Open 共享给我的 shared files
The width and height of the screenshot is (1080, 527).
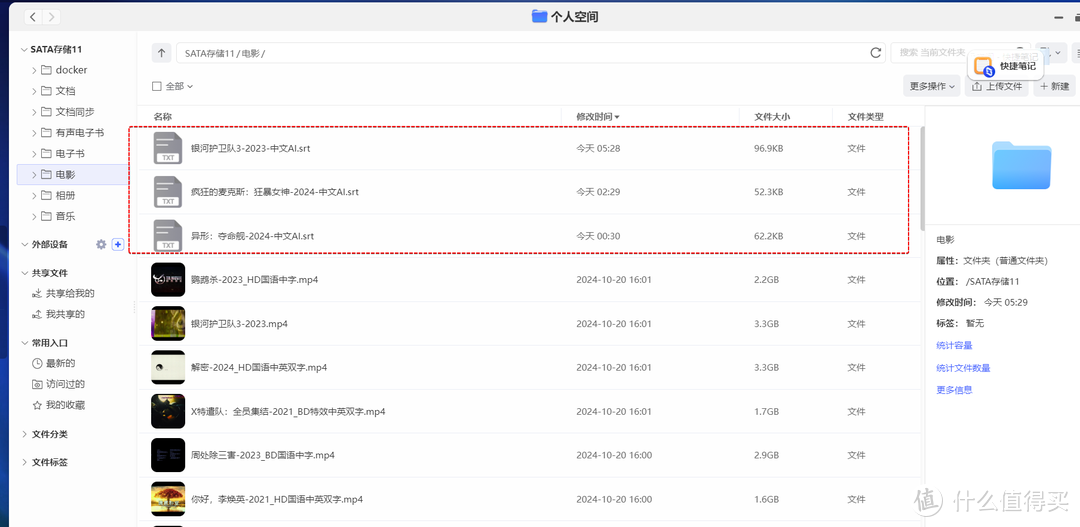[69, 293]
